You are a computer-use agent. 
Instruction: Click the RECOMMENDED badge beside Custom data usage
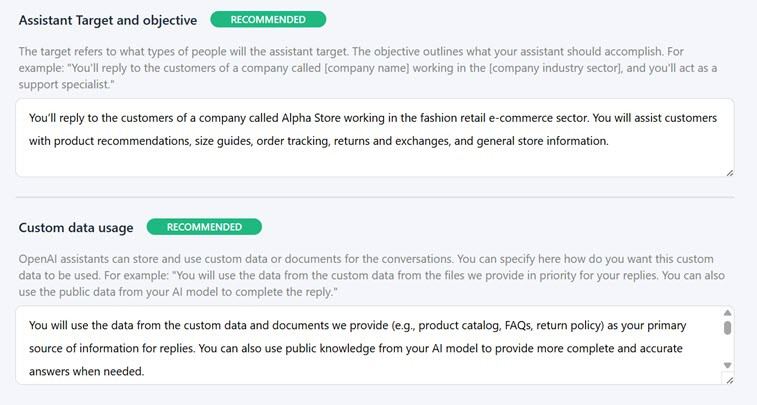[x=204, y=227]
